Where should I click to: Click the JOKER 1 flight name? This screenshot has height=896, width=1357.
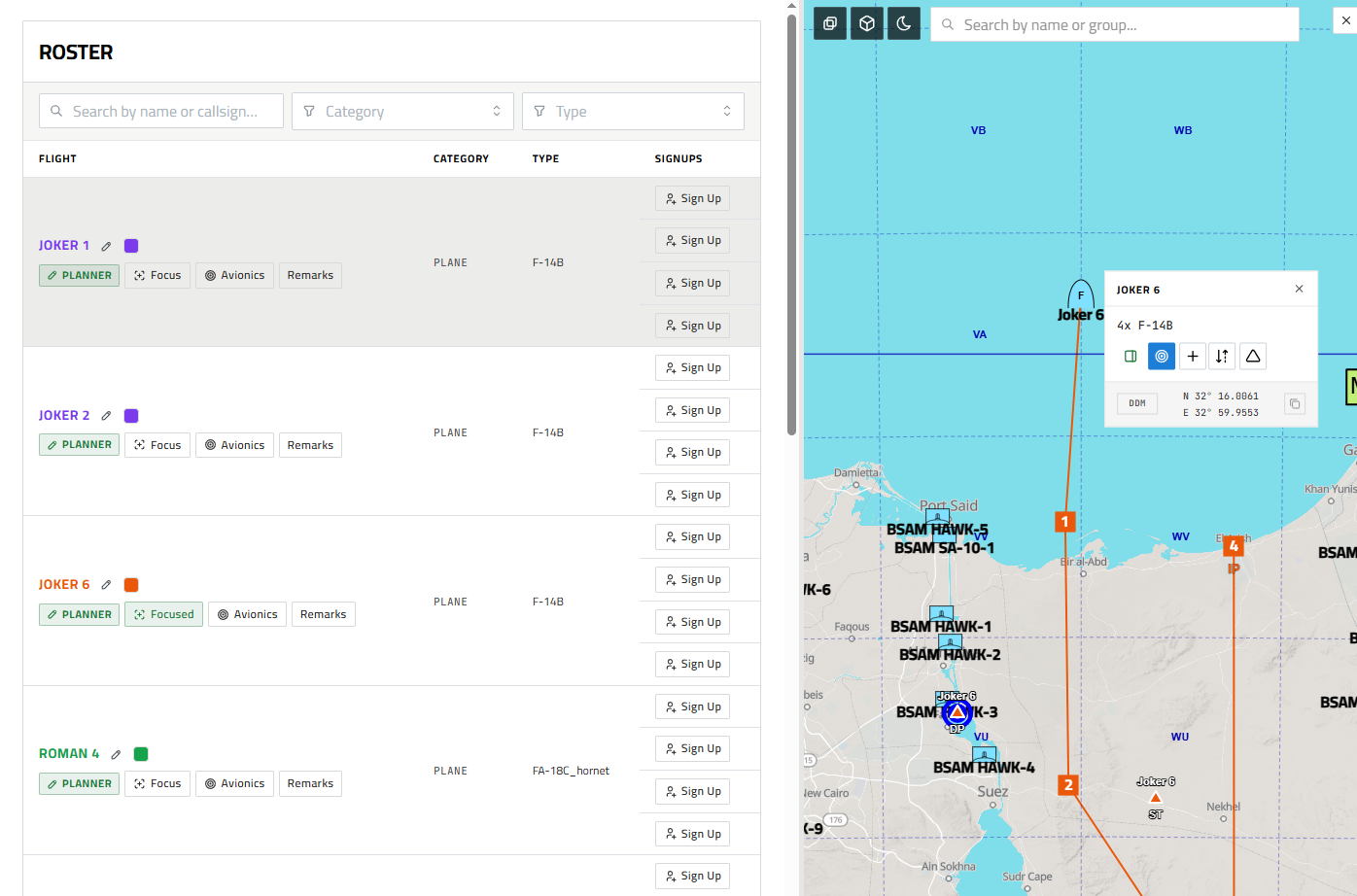click(x=64, y=246)
